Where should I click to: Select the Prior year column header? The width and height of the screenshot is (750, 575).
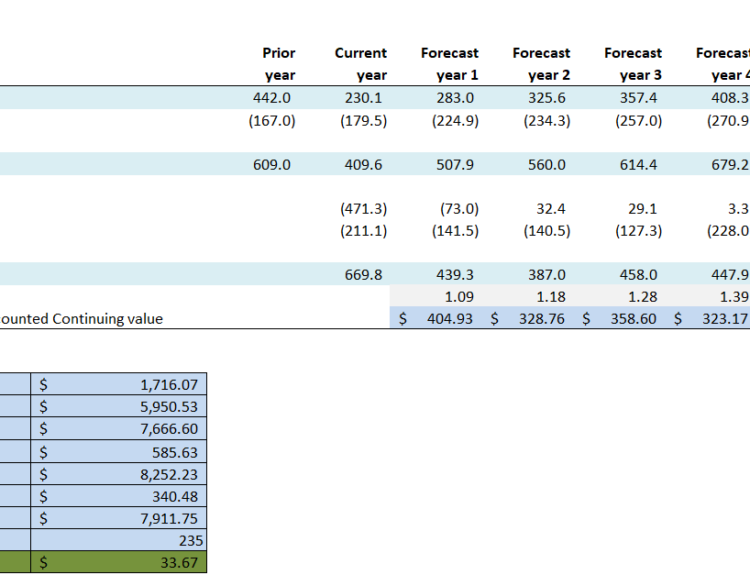coord(279,64)
